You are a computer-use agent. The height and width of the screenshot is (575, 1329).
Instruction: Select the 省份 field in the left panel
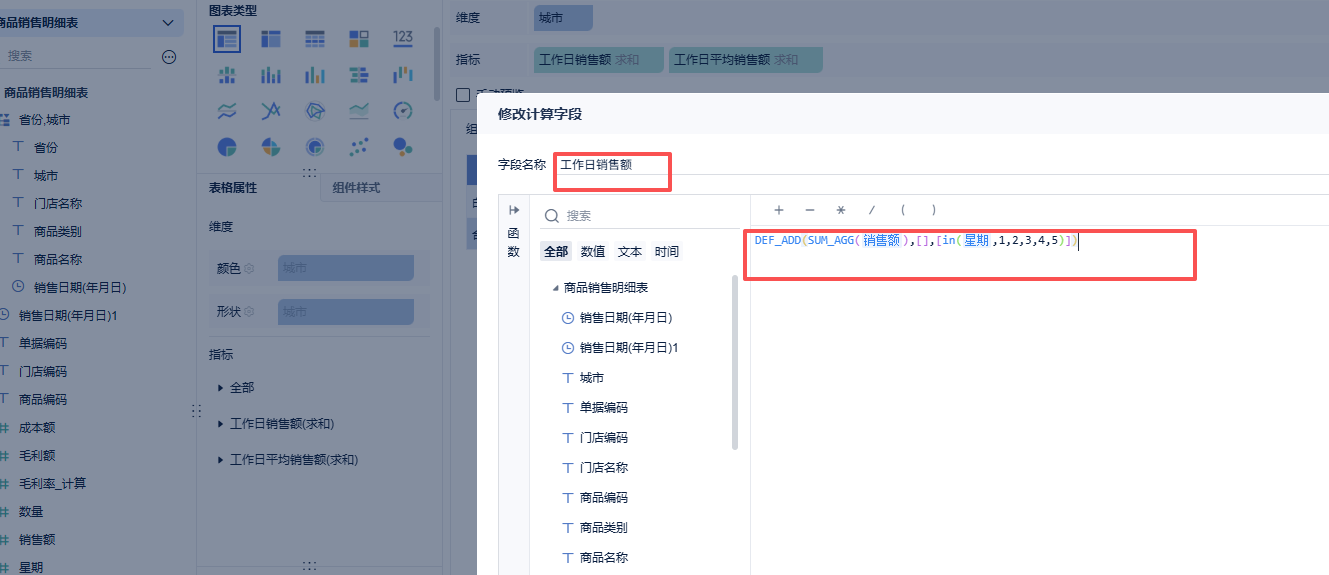point(45,147)
